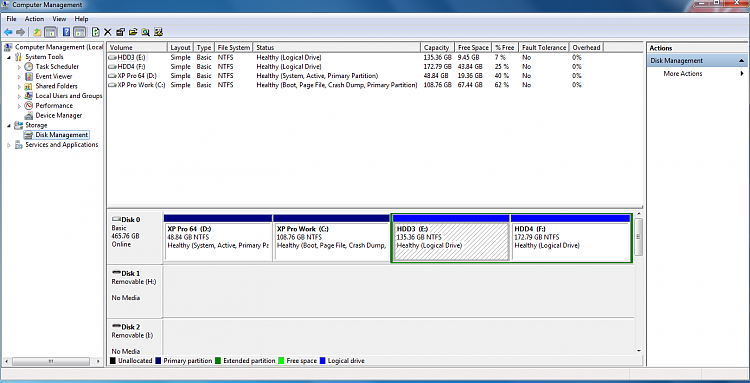Click the Delete X toolbar icon

[x=108, y=33]
